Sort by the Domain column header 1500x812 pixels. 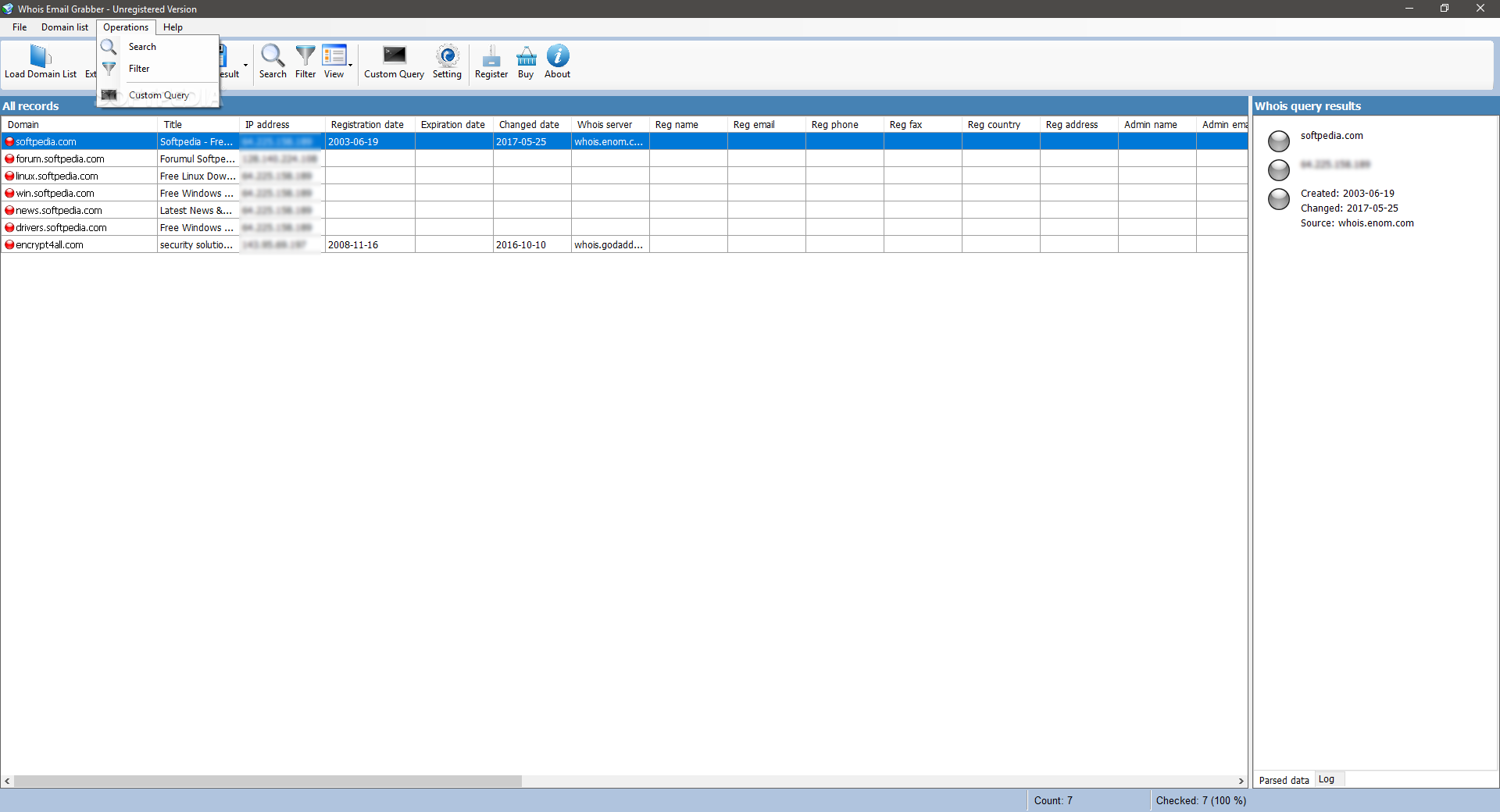coord(80,125)
